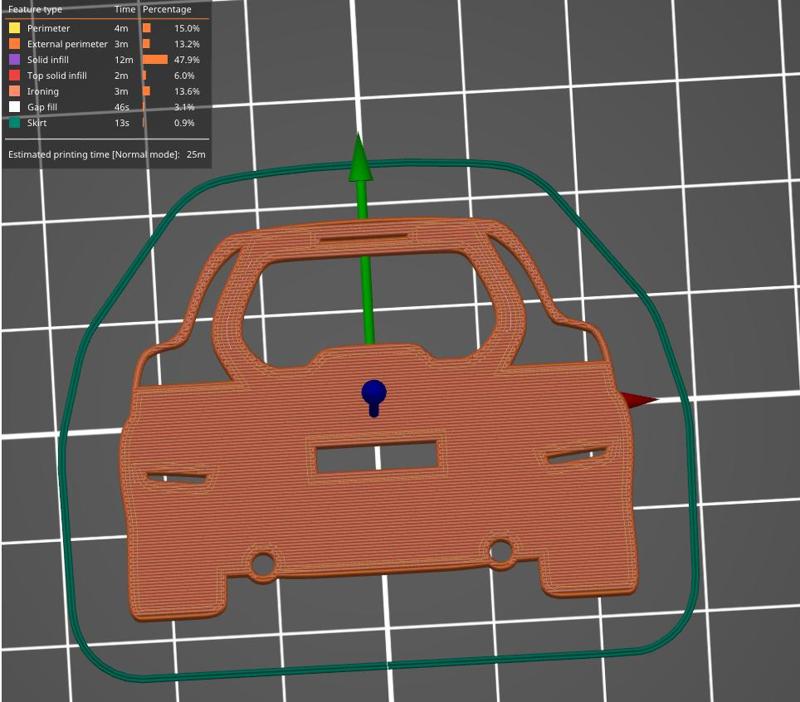Click Estimated printing time Normal mode label
The image size is (800, 702).
click(93, 154)
